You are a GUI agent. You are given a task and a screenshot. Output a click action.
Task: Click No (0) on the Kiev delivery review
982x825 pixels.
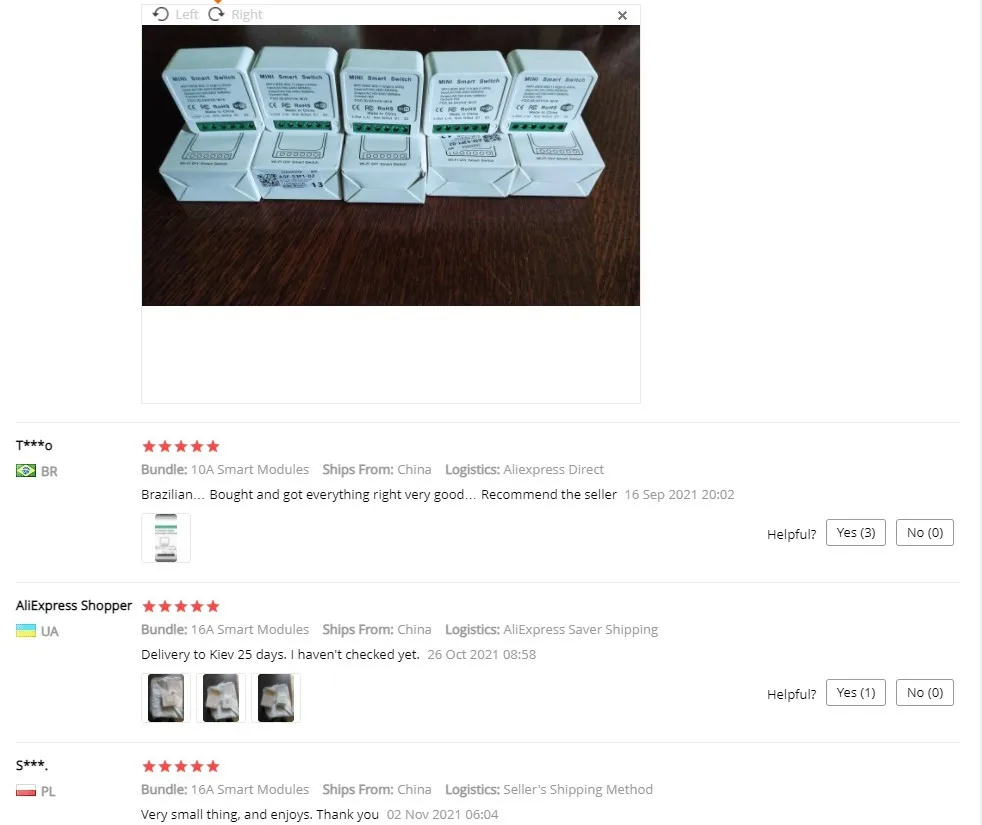click(924, 693)
